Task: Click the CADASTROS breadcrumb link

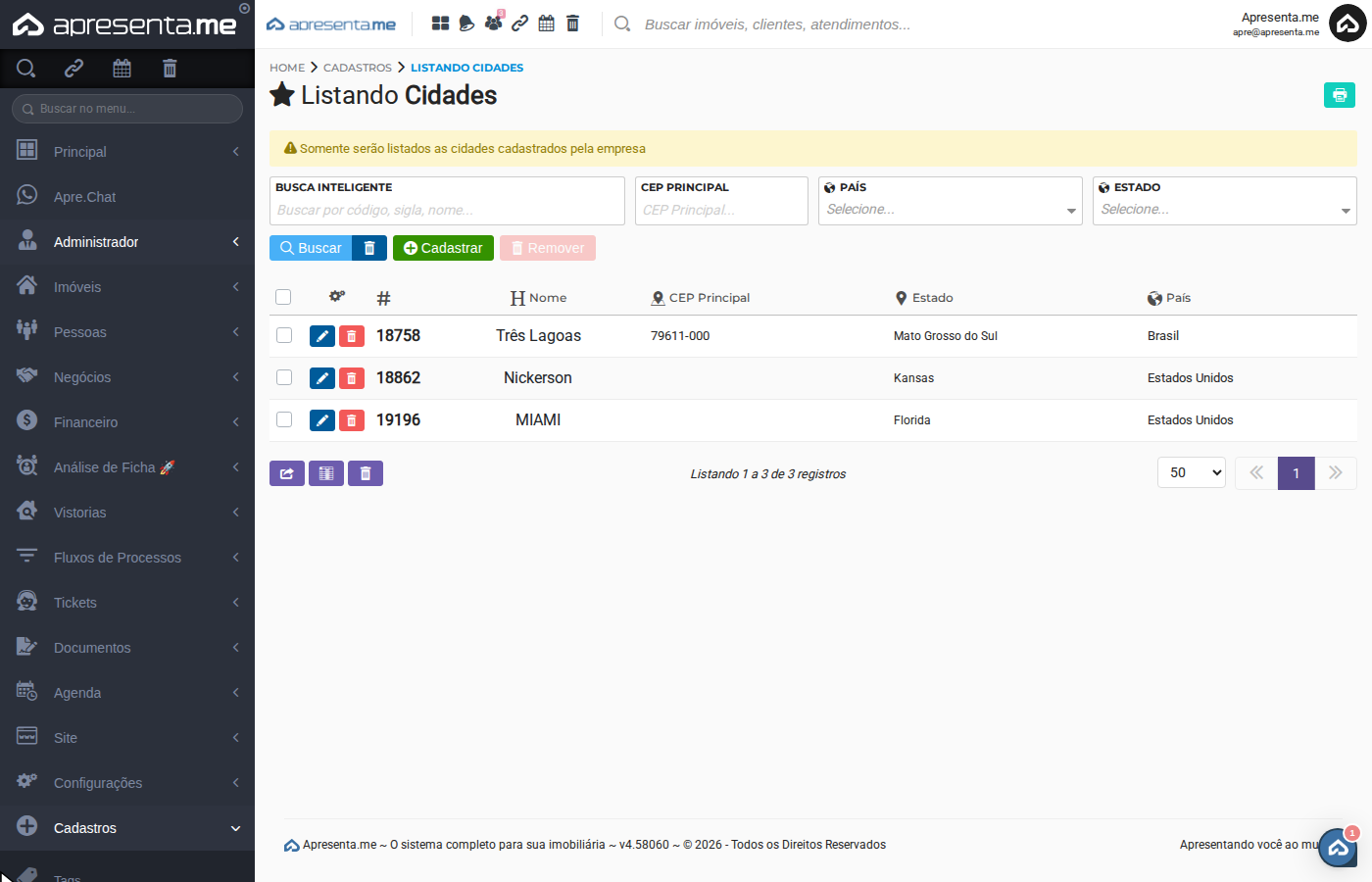Action: tap(357, 68)
